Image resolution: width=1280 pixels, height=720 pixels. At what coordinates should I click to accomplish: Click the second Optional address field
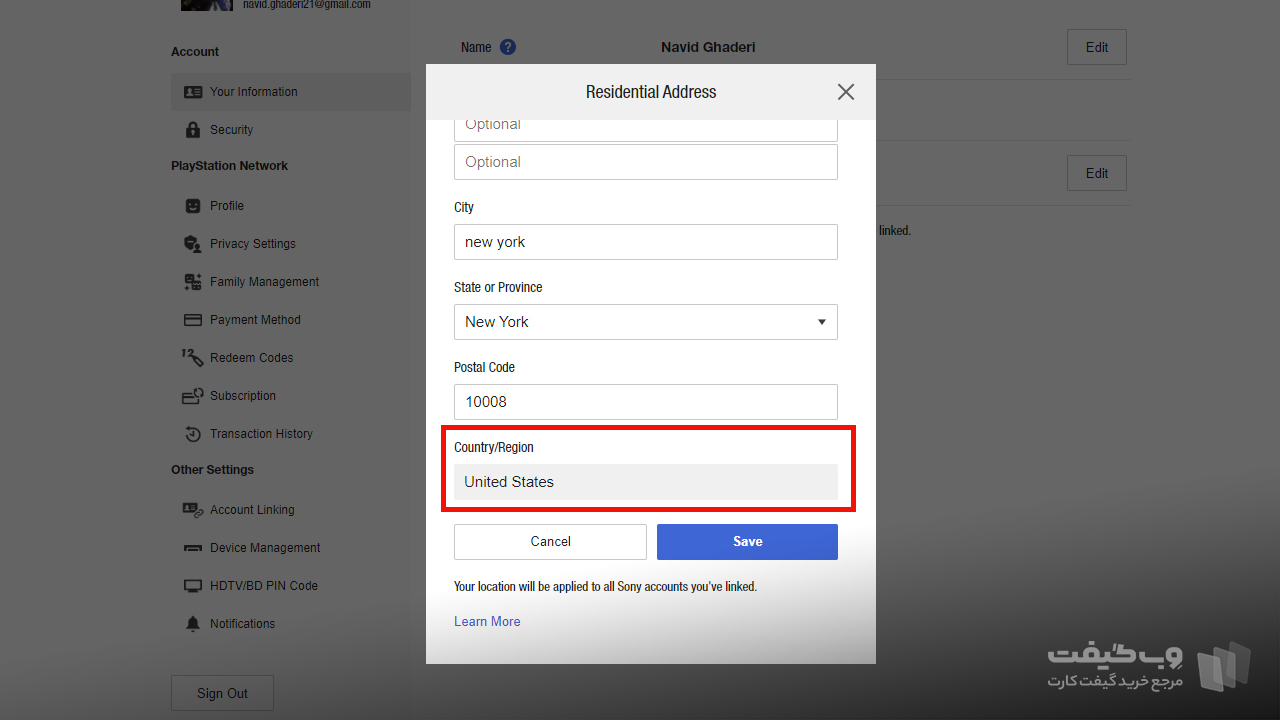coord(646,162)
